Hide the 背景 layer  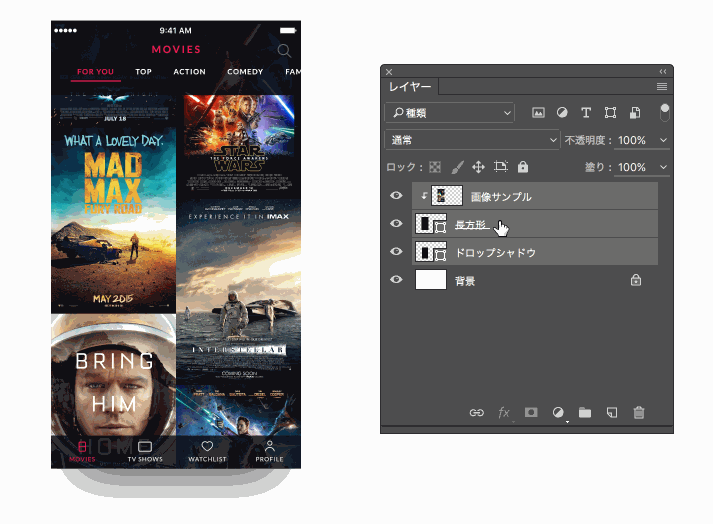(x=396, y=279)
